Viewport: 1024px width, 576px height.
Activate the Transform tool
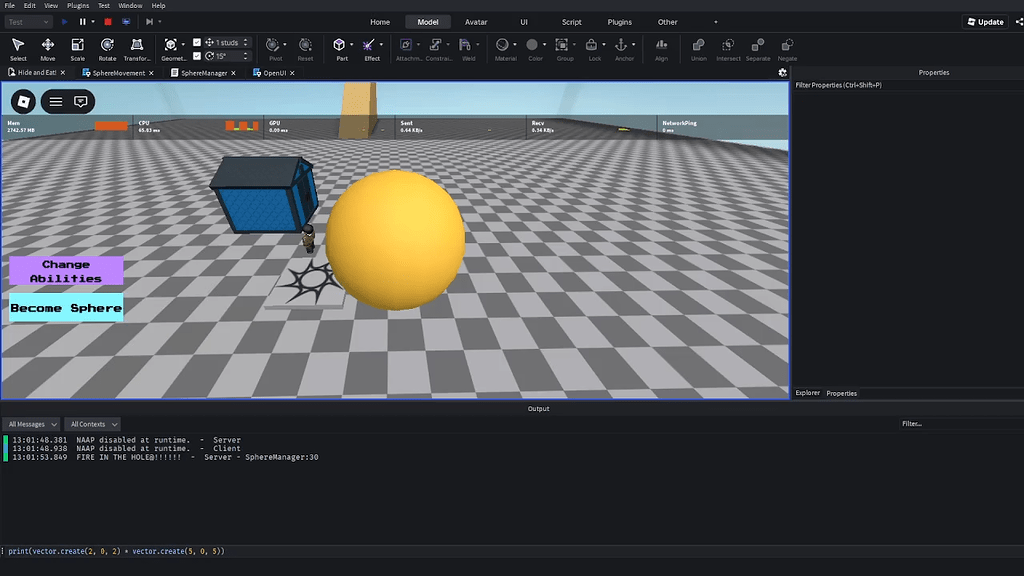[x=136, y=49]
